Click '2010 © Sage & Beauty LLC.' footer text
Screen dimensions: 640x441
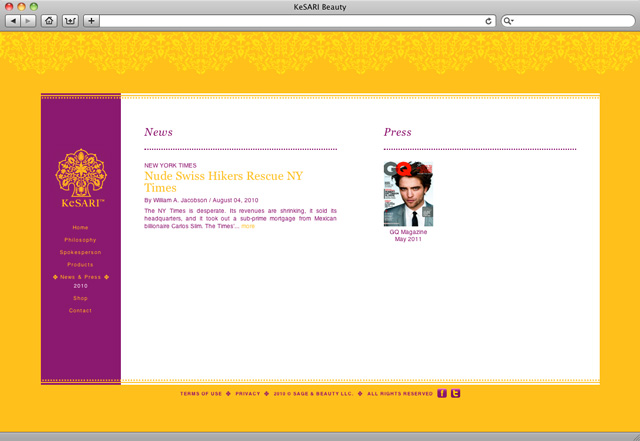tap(313, 394)
